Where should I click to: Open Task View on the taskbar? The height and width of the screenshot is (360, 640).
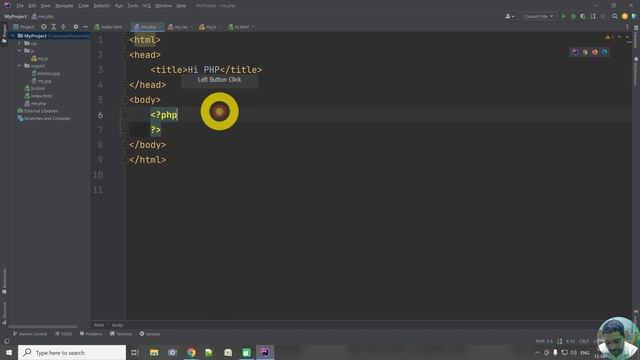point(135,353)
